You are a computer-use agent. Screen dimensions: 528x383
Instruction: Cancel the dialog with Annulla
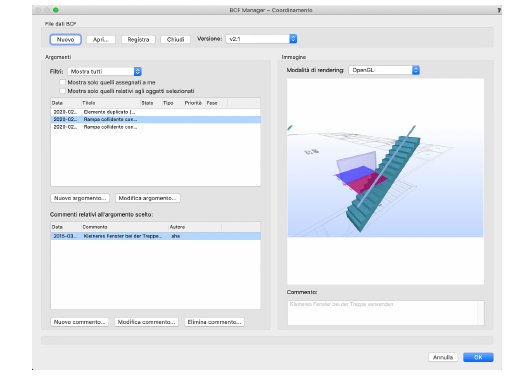click(x=443, y=357)
